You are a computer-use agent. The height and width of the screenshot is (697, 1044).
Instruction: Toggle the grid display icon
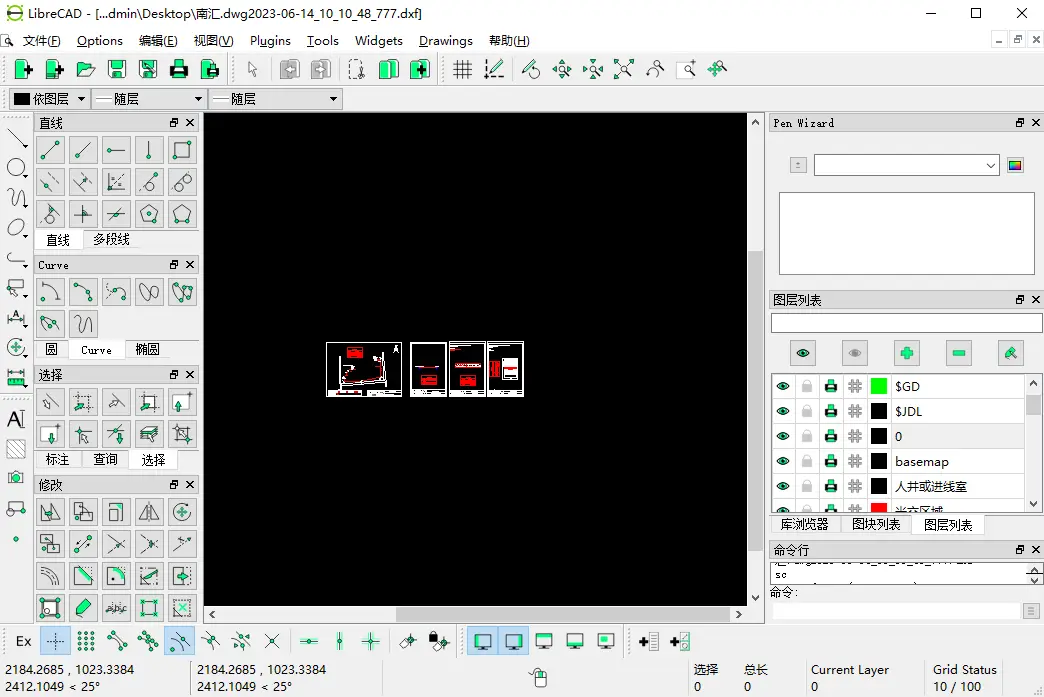[x=462, y=69]
